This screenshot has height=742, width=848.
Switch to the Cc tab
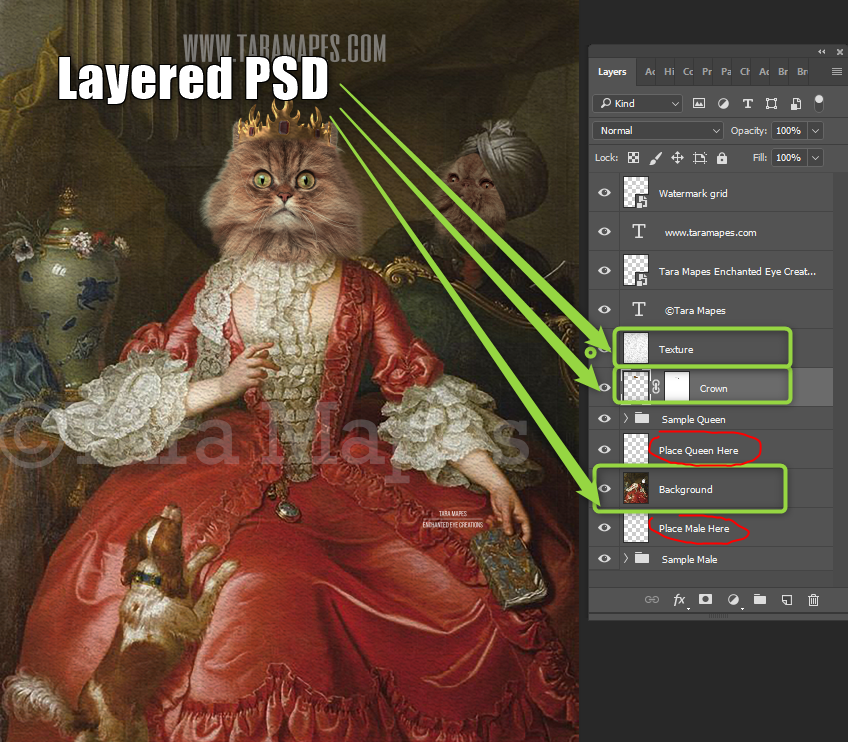(688, 72)
